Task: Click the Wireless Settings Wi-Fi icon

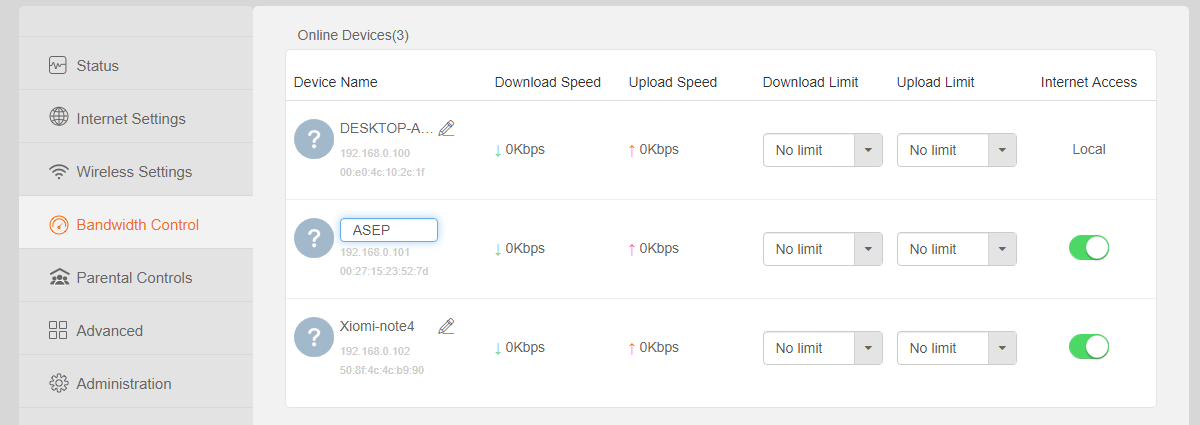Action: [58, 172]
